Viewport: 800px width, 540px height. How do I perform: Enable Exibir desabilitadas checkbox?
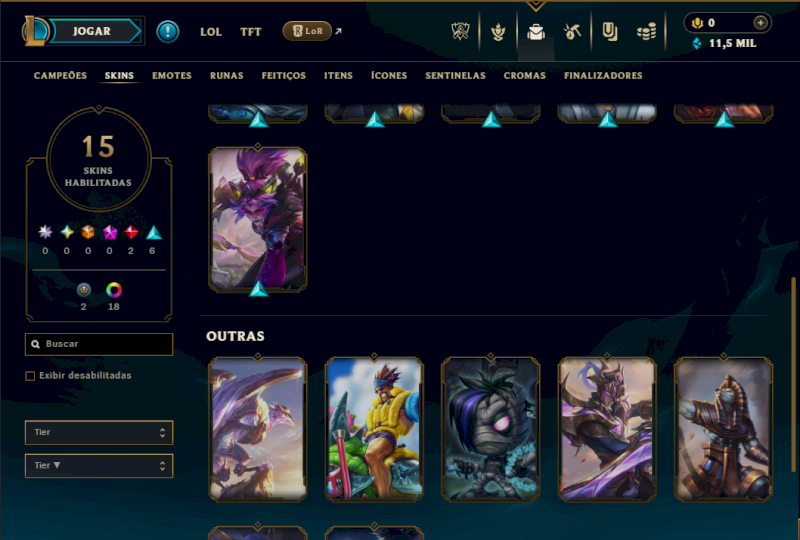pos(30,376)
